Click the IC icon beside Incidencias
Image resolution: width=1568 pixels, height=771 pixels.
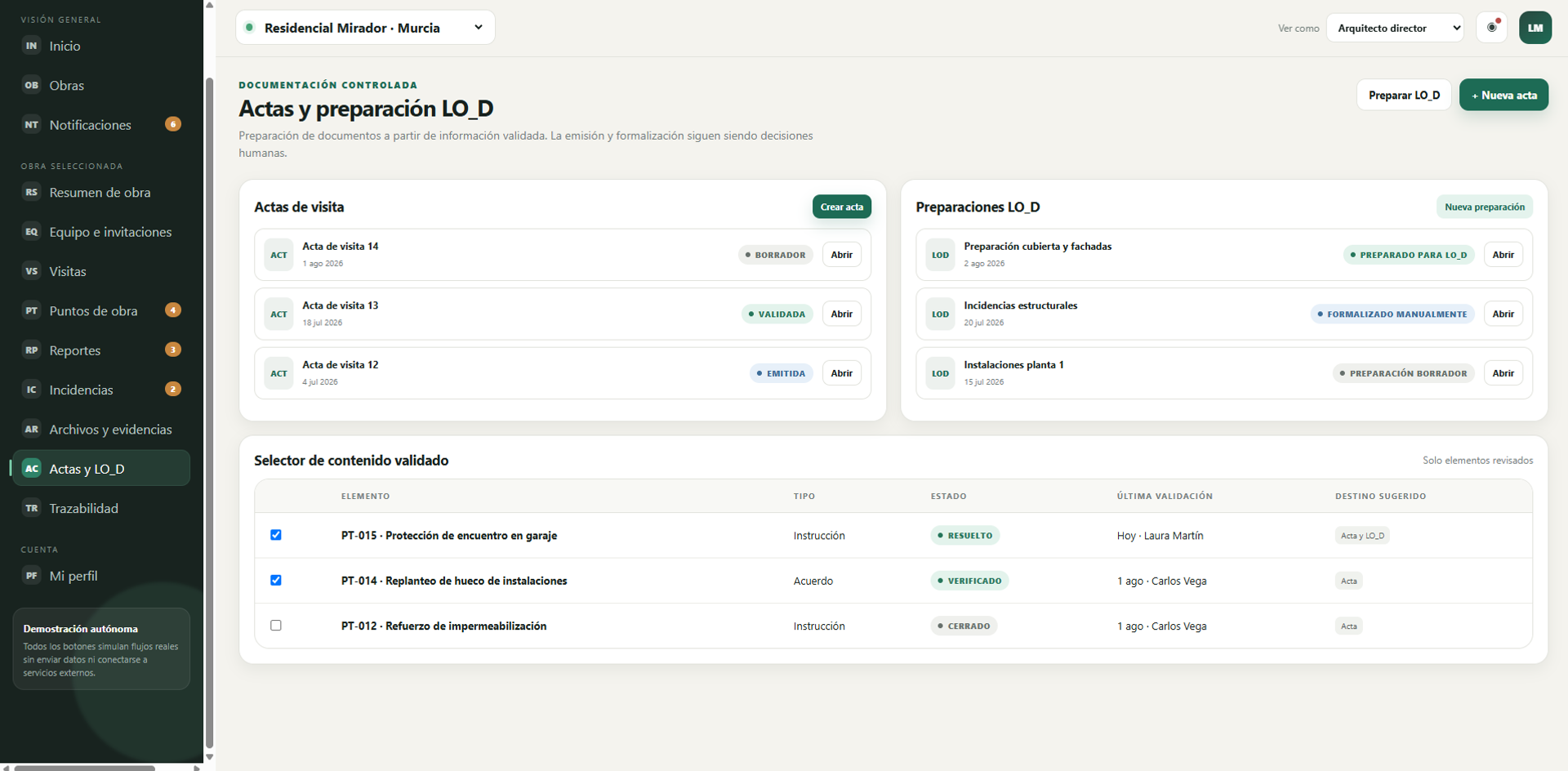click(x=31, y=390)
